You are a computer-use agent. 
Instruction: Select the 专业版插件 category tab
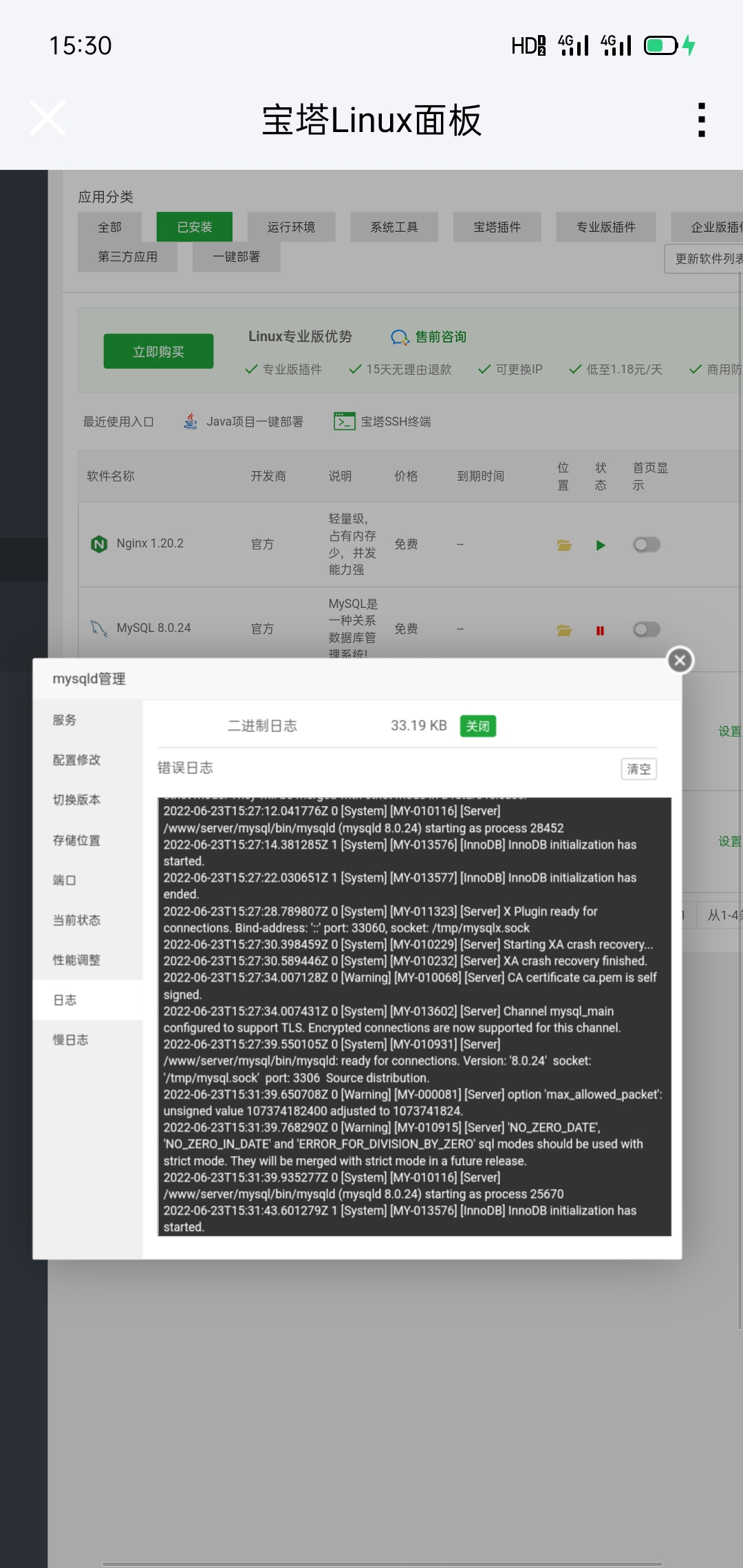point(606,227)
